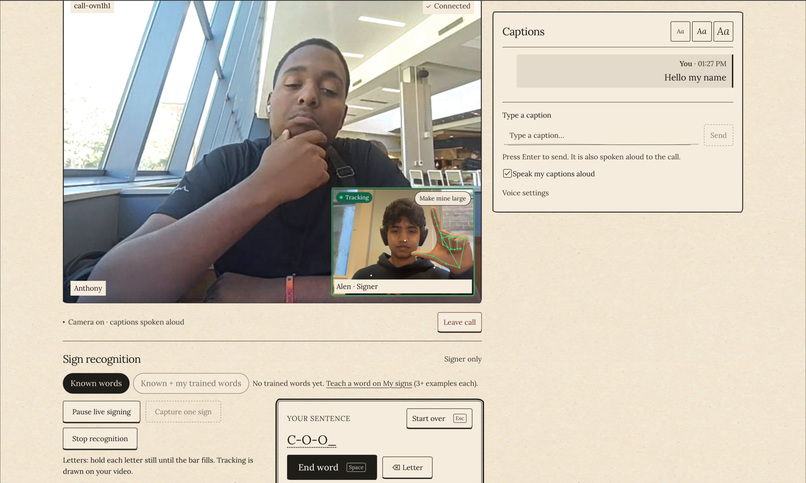Select Known words mode
Screen dimensions: 806x483
click(96, 383)
